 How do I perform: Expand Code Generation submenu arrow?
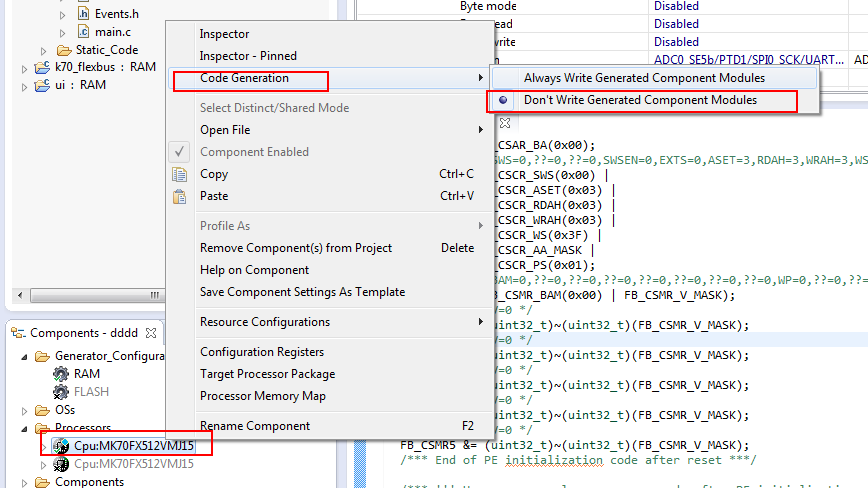coord(480,78)
